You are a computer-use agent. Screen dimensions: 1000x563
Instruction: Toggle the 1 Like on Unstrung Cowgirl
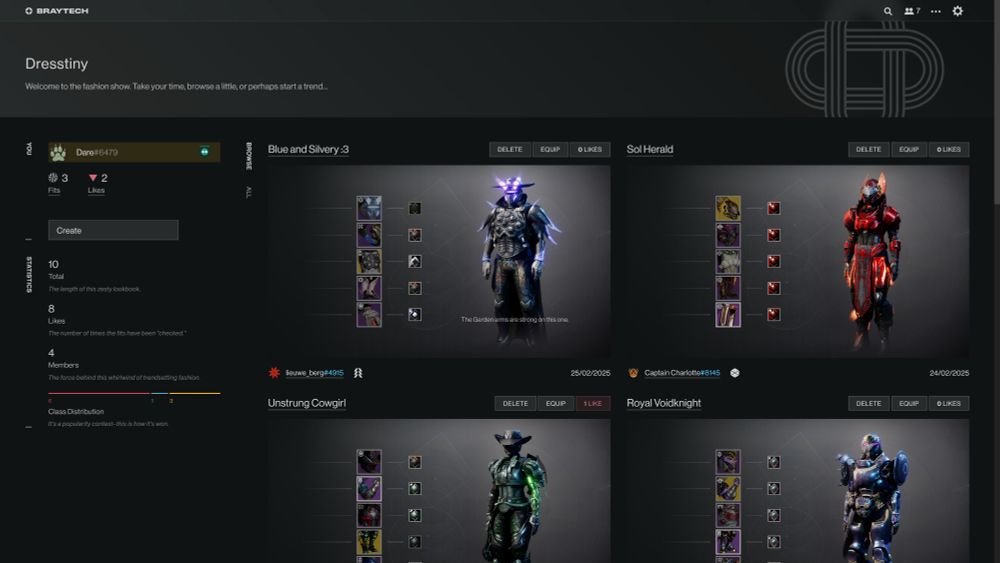coord(593,404)
